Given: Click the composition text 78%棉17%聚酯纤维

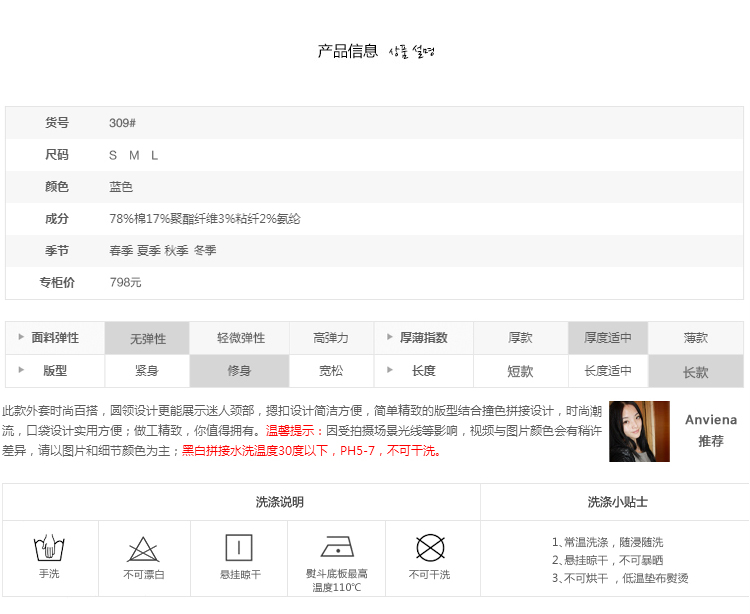Looking at the screenshot, I should pyautogui.click(x=164, y=219).
